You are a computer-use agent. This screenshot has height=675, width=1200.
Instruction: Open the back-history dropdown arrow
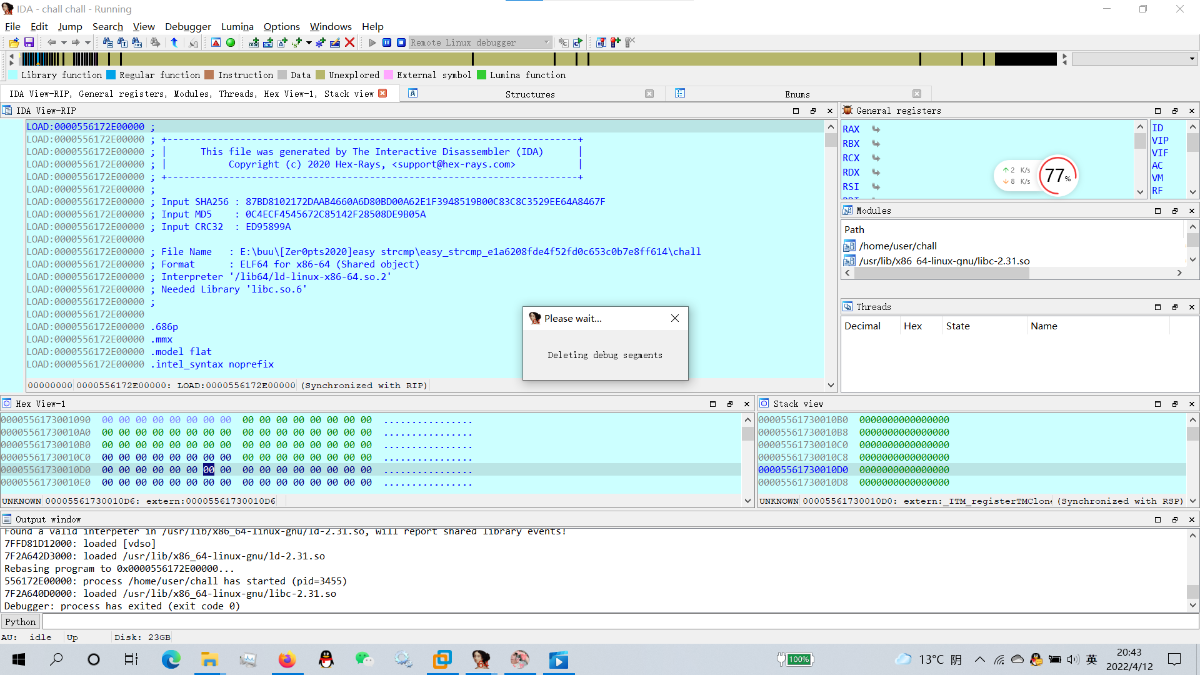(64, 42)
